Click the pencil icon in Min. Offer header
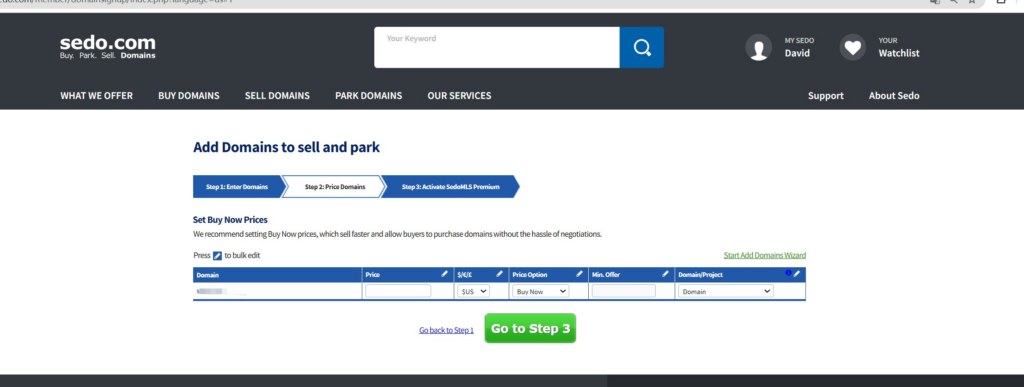 [665, 274]
